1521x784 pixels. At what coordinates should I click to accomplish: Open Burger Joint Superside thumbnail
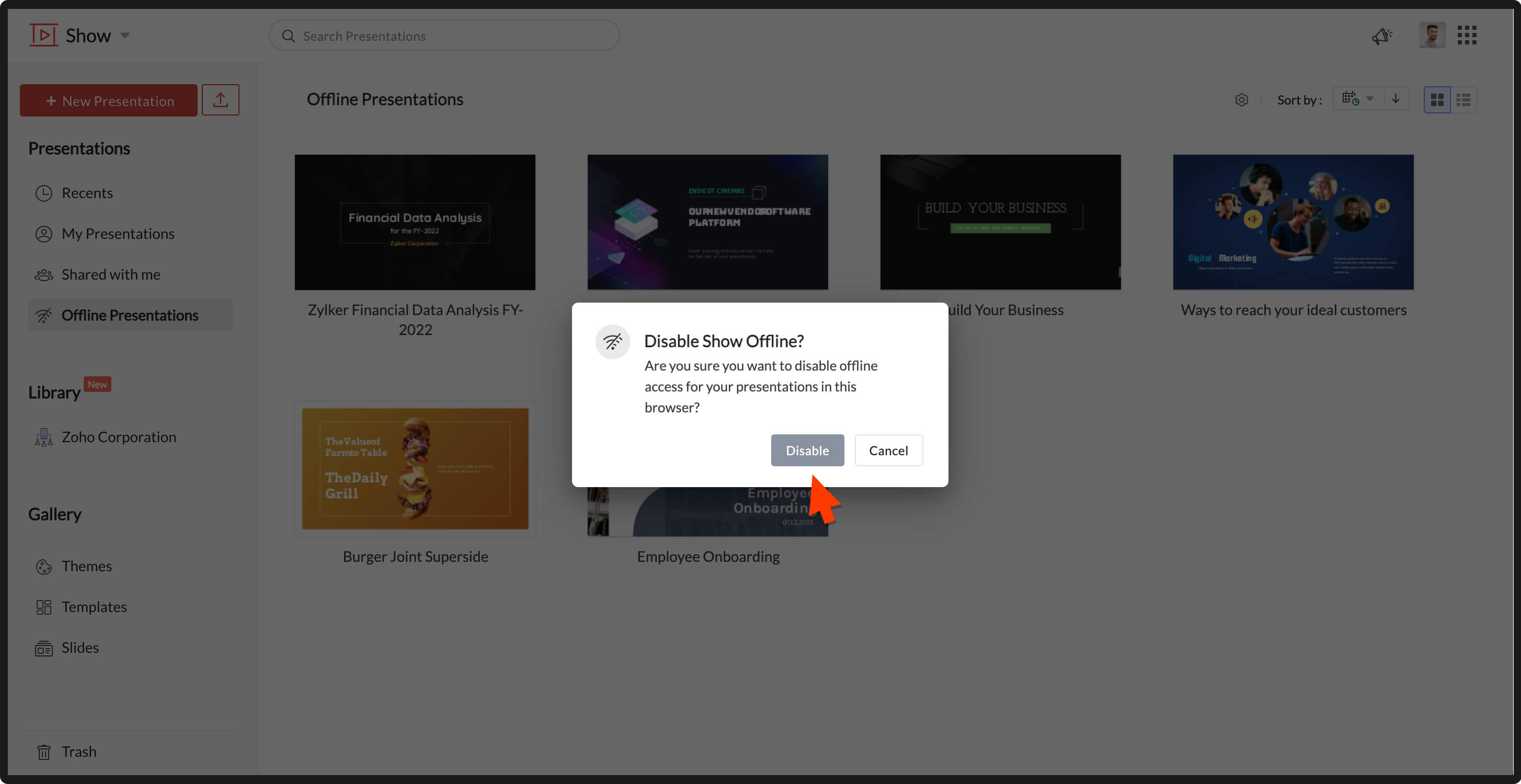415,468
